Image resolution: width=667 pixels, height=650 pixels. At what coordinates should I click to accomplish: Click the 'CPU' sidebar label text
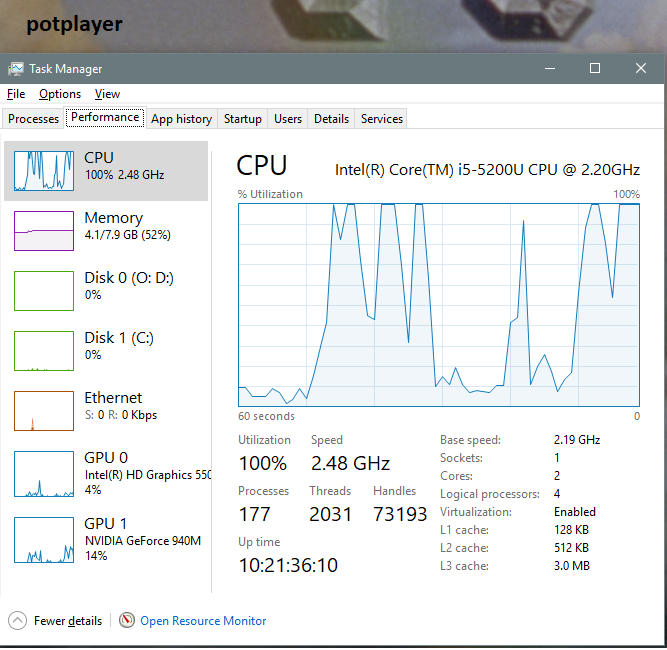99,158
